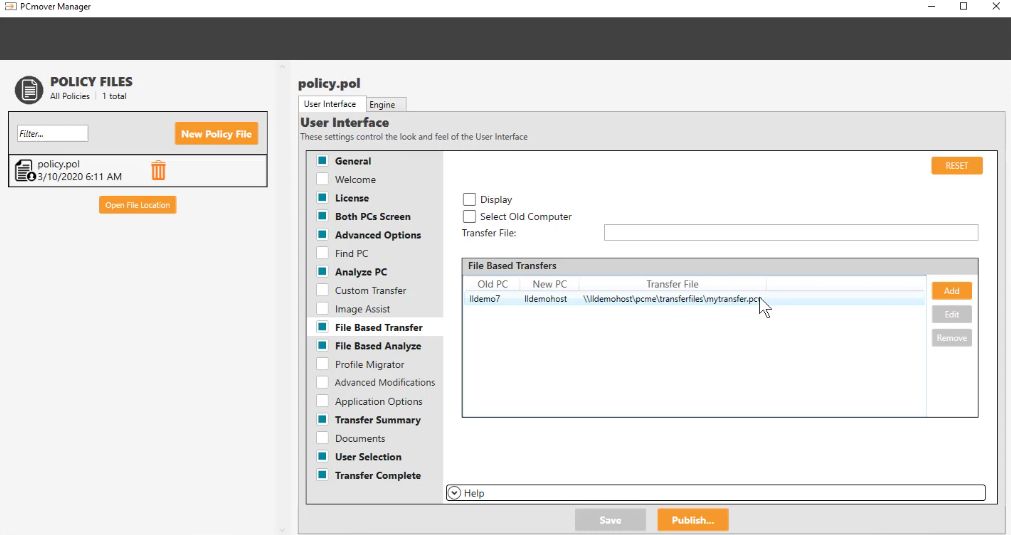Image resolution: width=1011 pixels, height=535 pixels.
Task: Select policy.pol in the policy list
Action: click(x=137, y=171)
